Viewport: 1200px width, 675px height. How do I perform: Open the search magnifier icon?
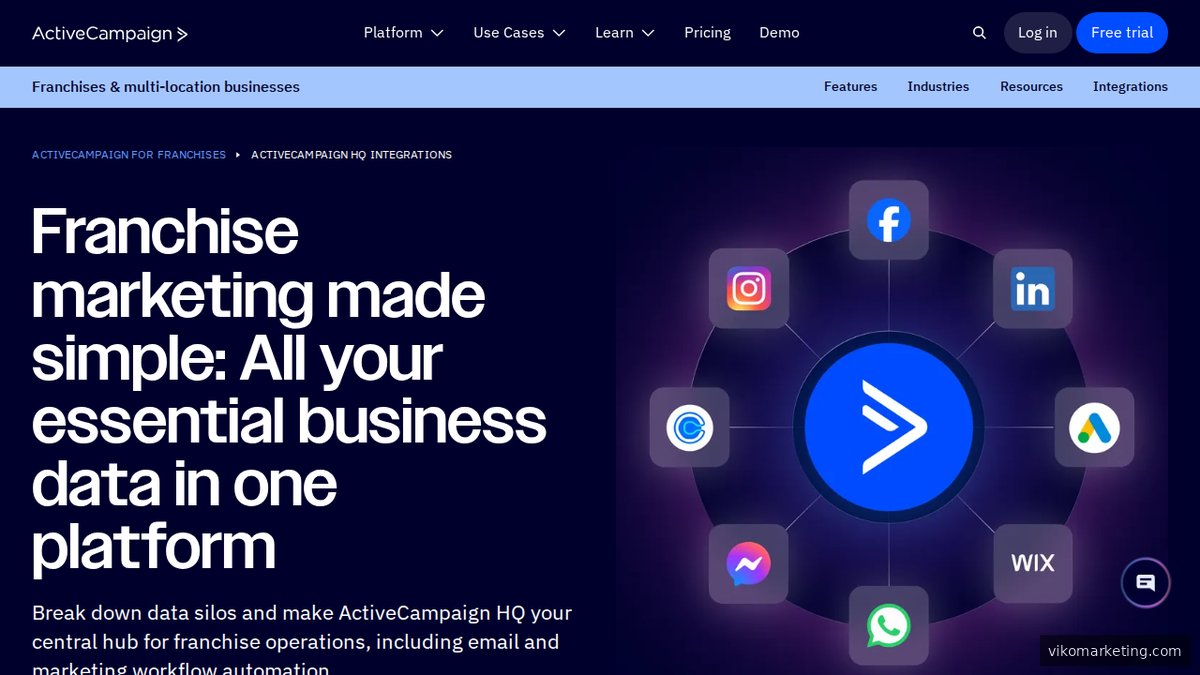pyautogui.click(x=979, y=33)
